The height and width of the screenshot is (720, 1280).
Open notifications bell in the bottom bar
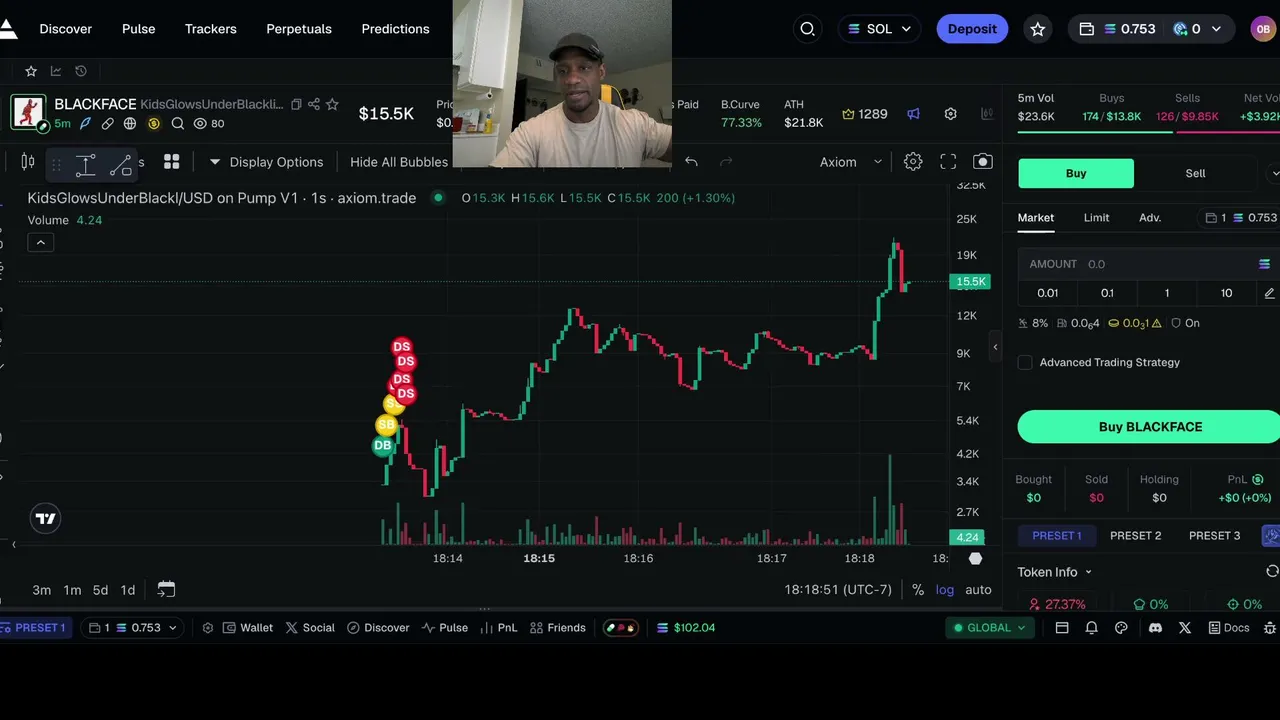(x=1092, y=628)
